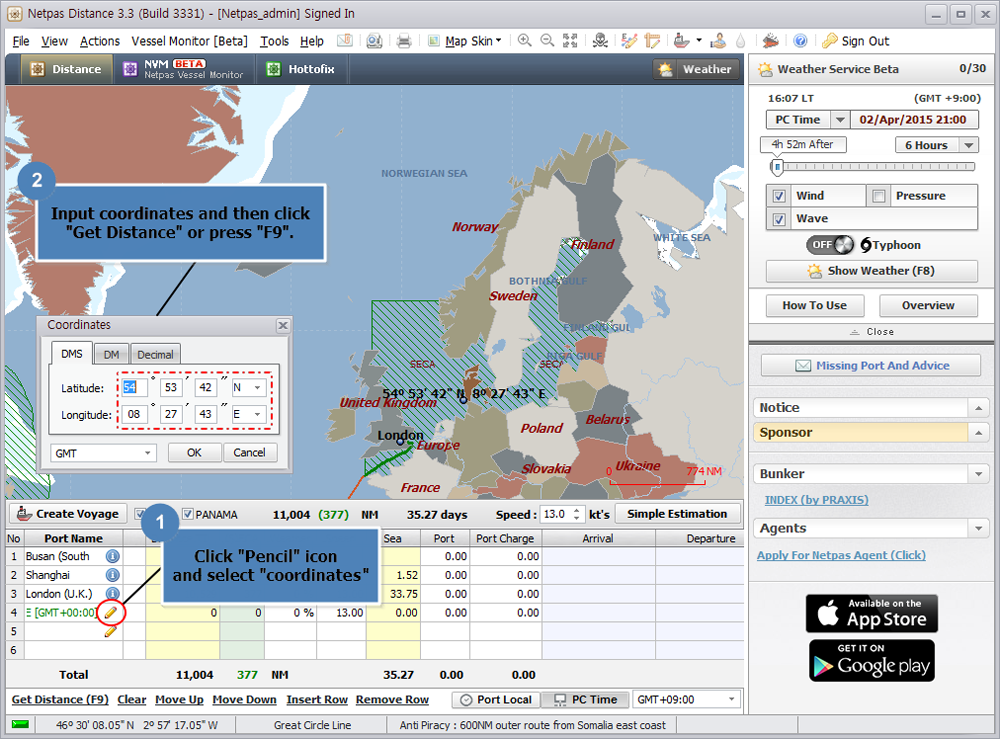Click the screen capture toolbar icon
The image size is (1000, 739).
(x=374, y=41)
